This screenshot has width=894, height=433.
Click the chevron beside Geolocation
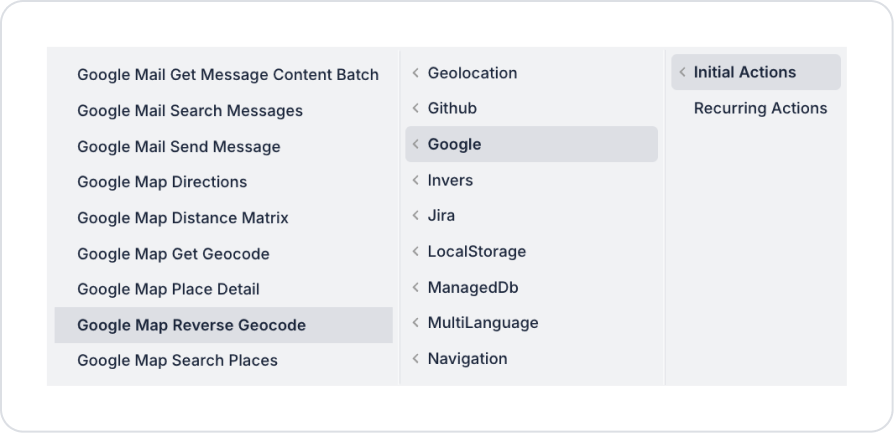coord(415,73)
